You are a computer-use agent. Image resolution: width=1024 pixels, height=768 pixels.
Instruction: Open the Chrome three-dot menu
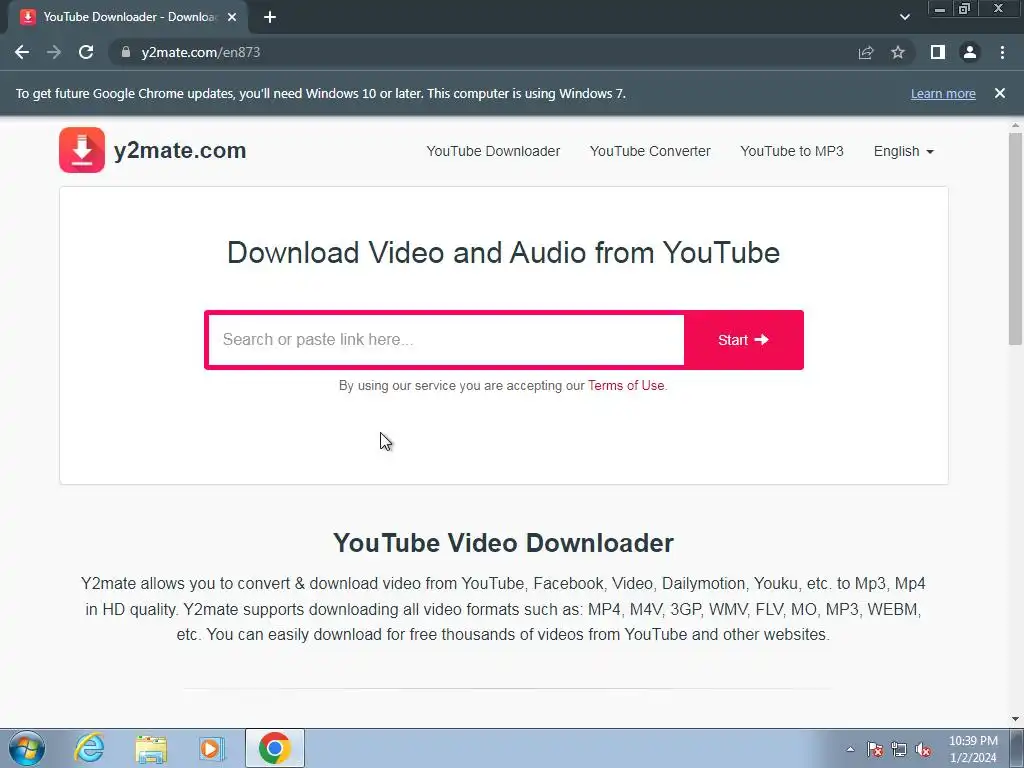(1002, 52)
